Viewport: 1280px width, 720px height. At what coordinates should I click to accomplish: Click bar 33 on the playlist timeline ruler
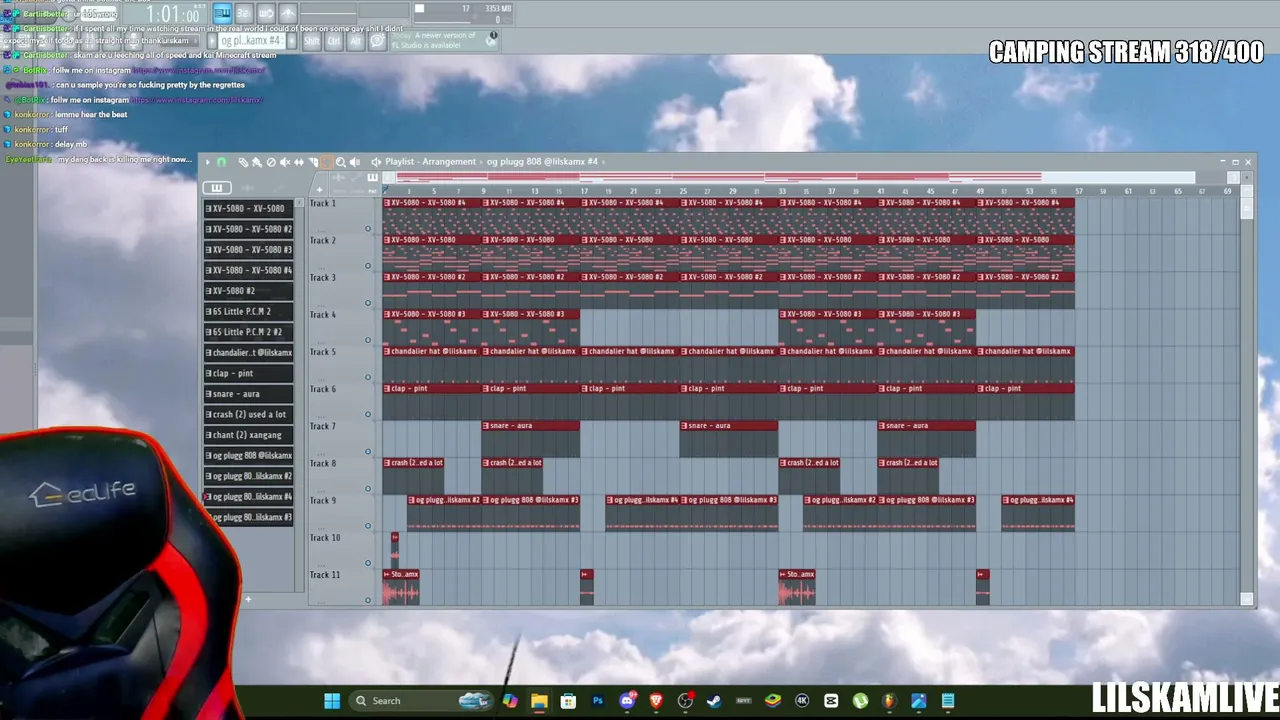(782, 191)
